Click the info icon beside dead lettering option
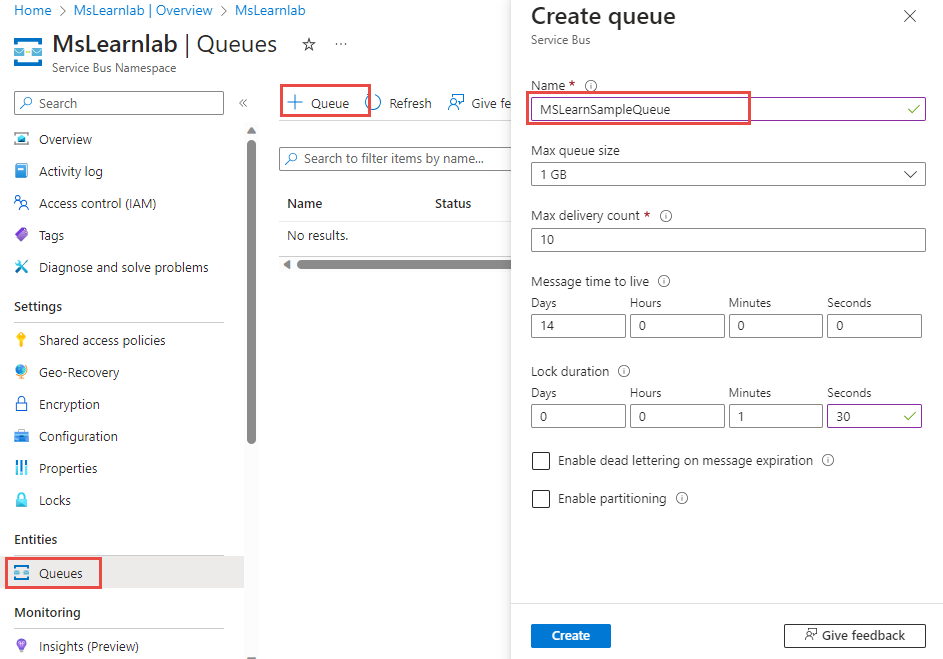Screen dimensions: 943x659 pos(828,461)
